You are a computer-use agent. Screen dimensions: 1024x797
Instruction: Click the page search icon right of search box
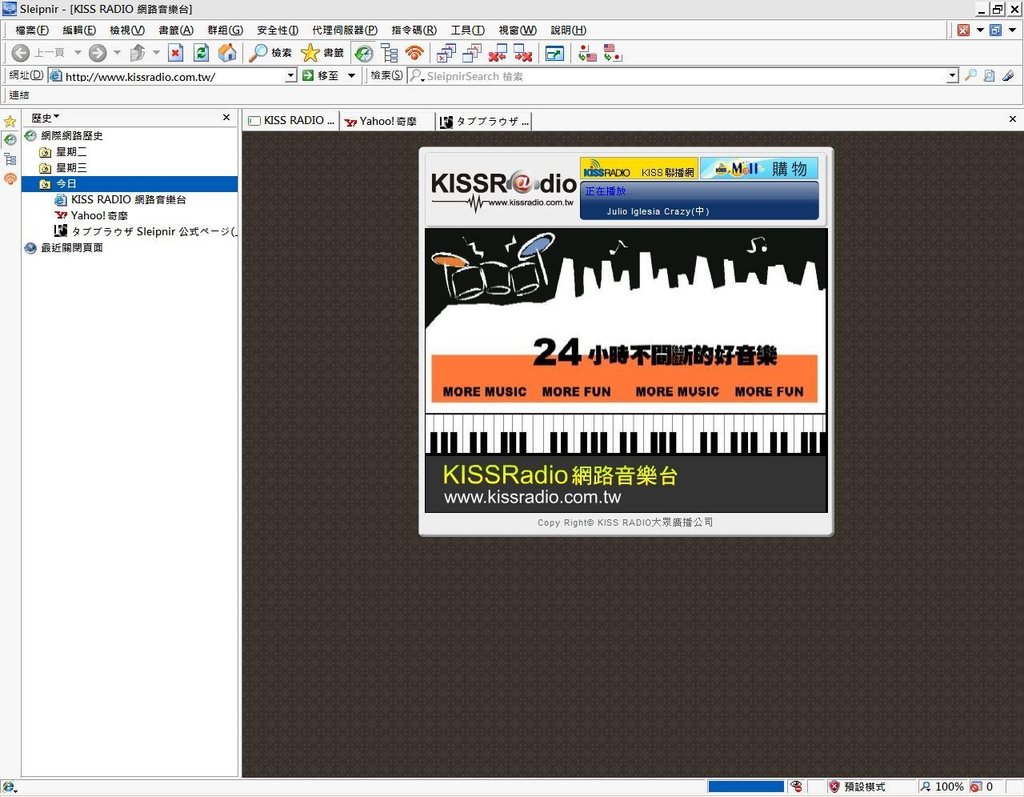click(x=989, y=76)
